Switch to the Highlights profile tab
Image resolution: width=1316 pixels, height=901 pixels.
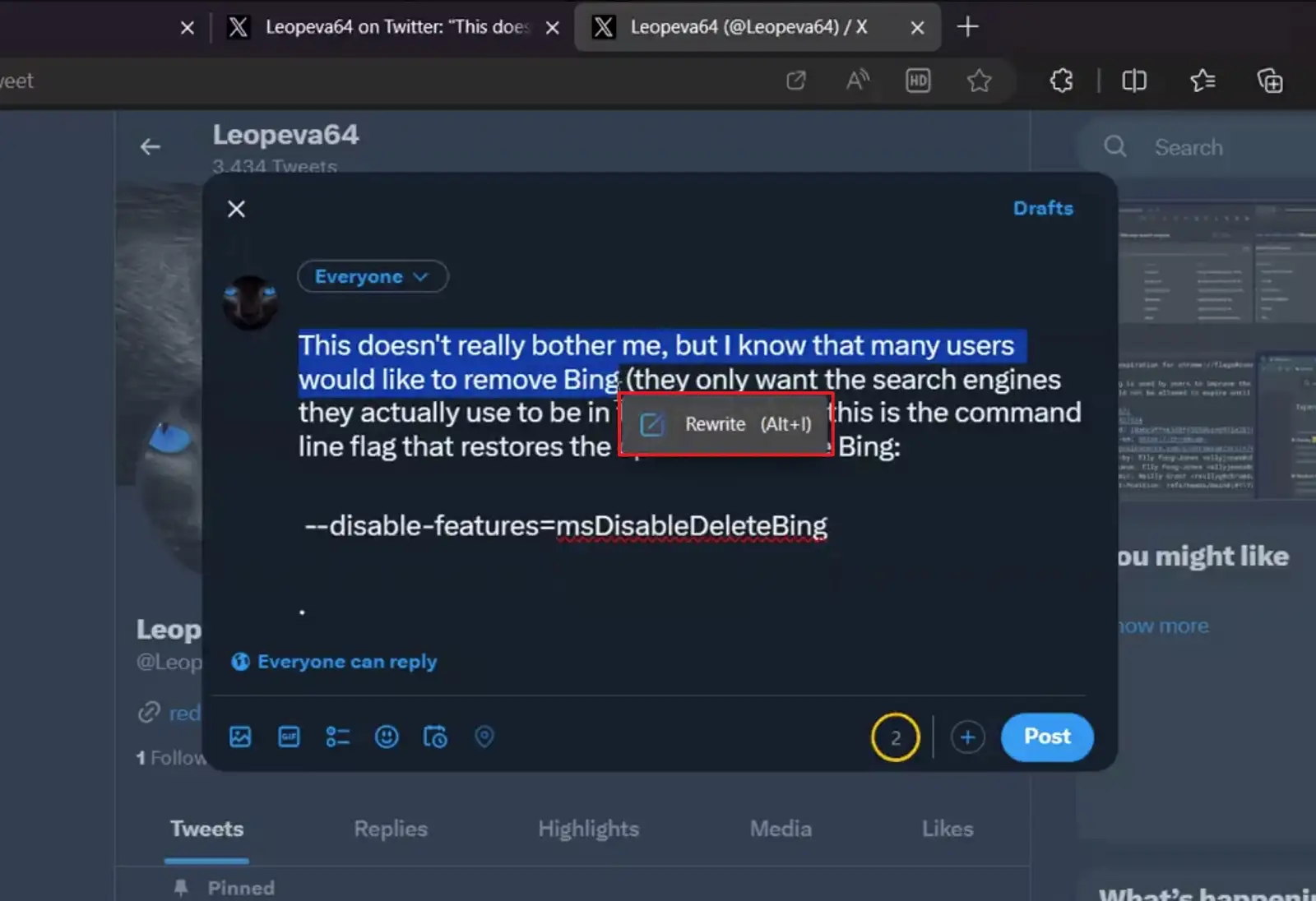pos(589,829)
